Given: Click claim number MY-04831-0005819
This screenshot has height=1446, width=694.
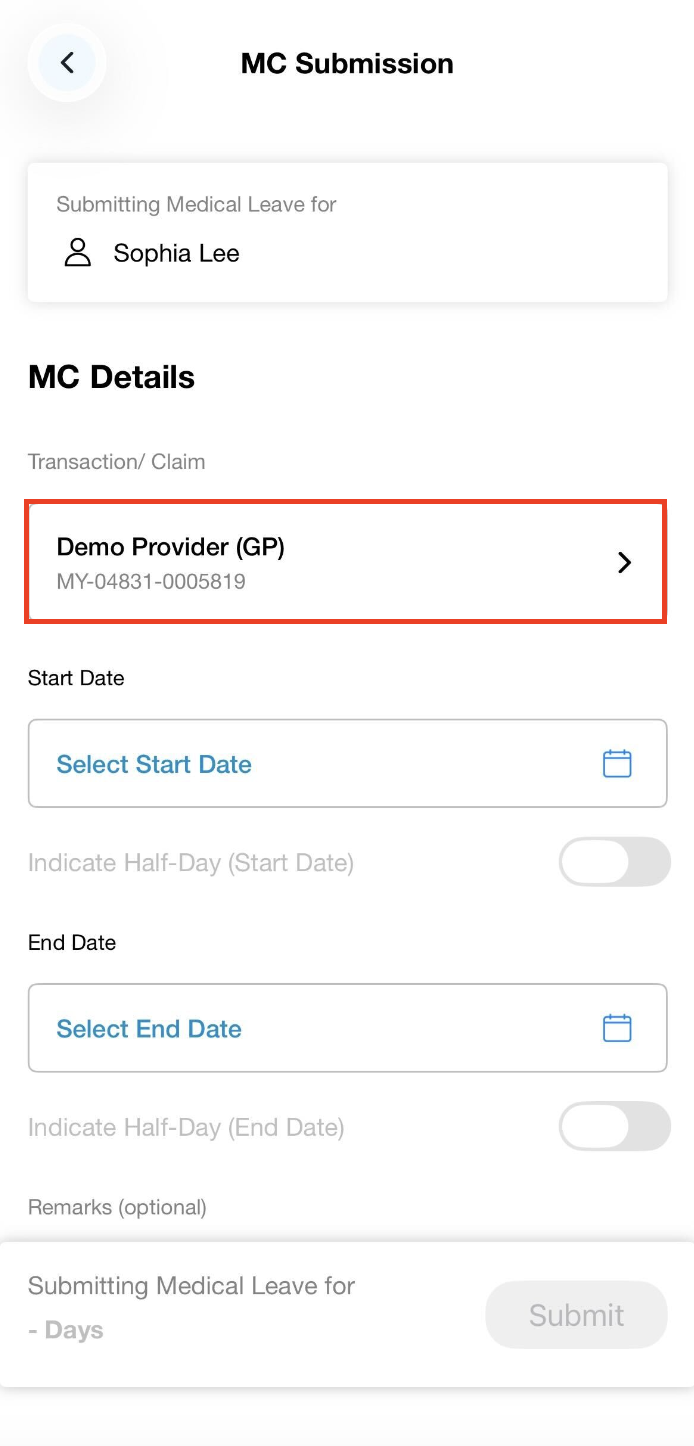Looking at the screenshot, I should (x=151, y=581).
